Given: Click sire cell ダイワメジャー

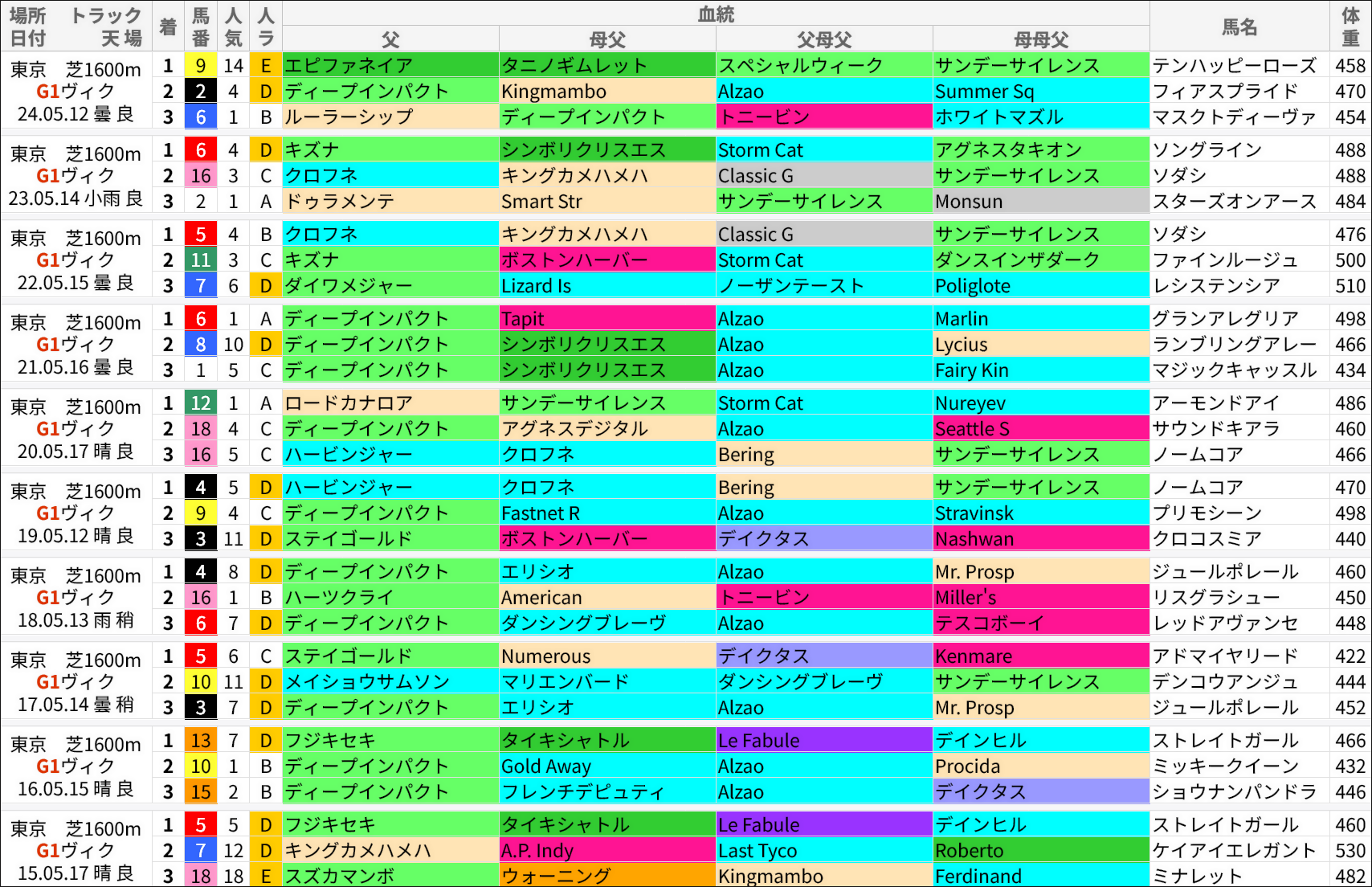Looking at the screenshot, I should [390, 286].
